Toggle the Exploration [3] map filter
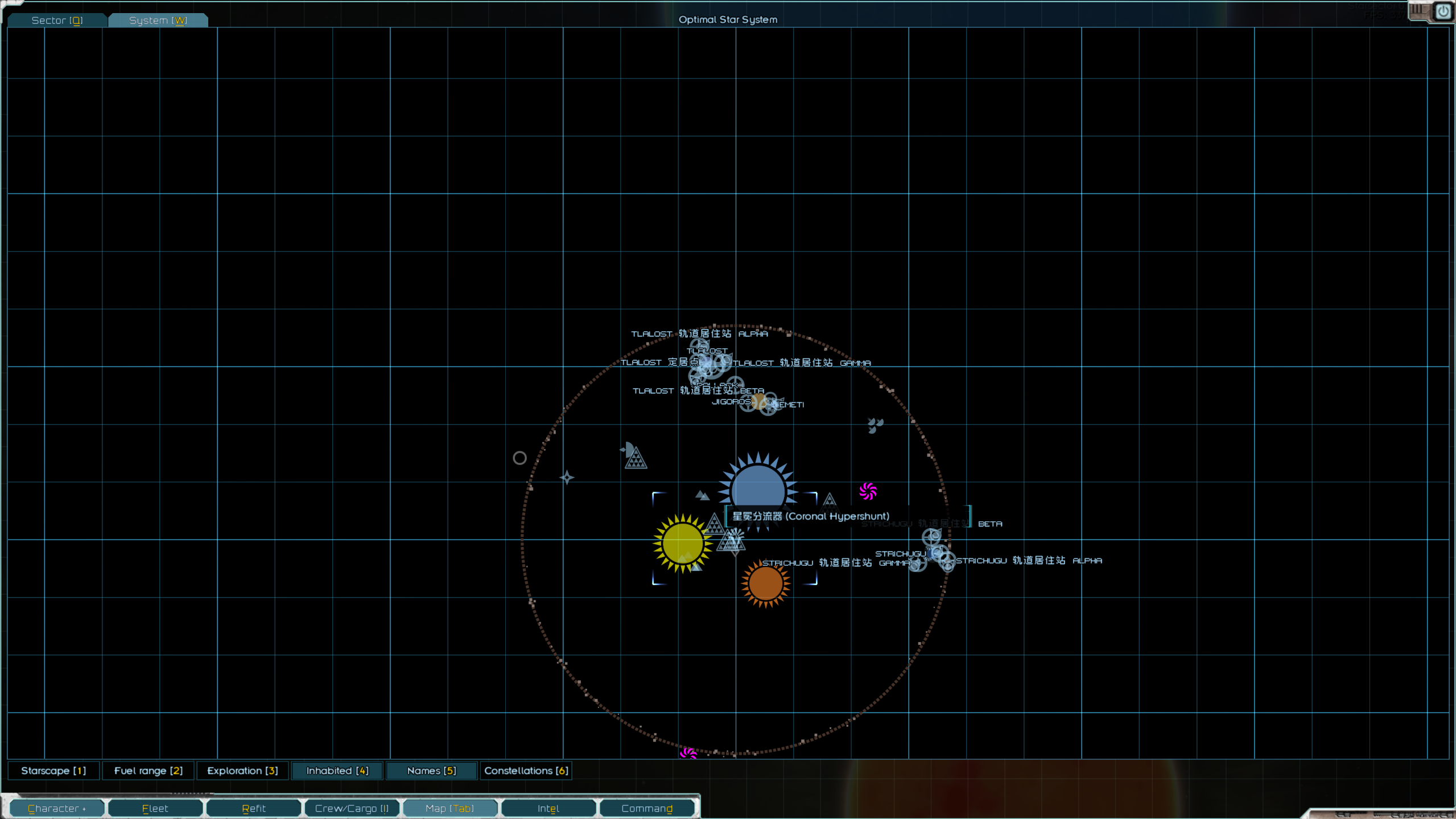The height and width of the screenshot is (819, 1456). [242, 770]
